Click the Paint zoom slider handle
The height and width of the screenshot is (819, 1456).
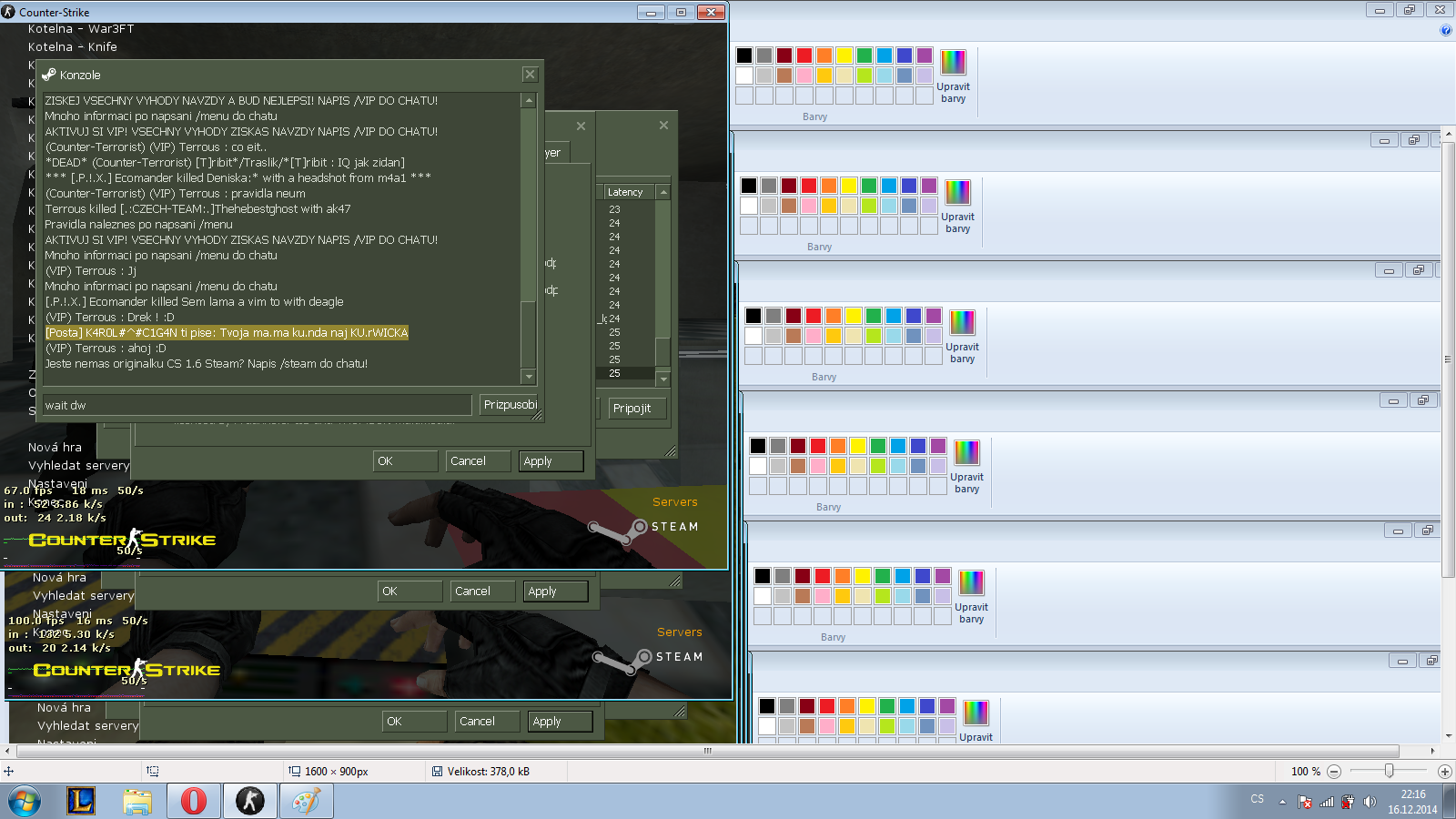tap(1389, 771)
